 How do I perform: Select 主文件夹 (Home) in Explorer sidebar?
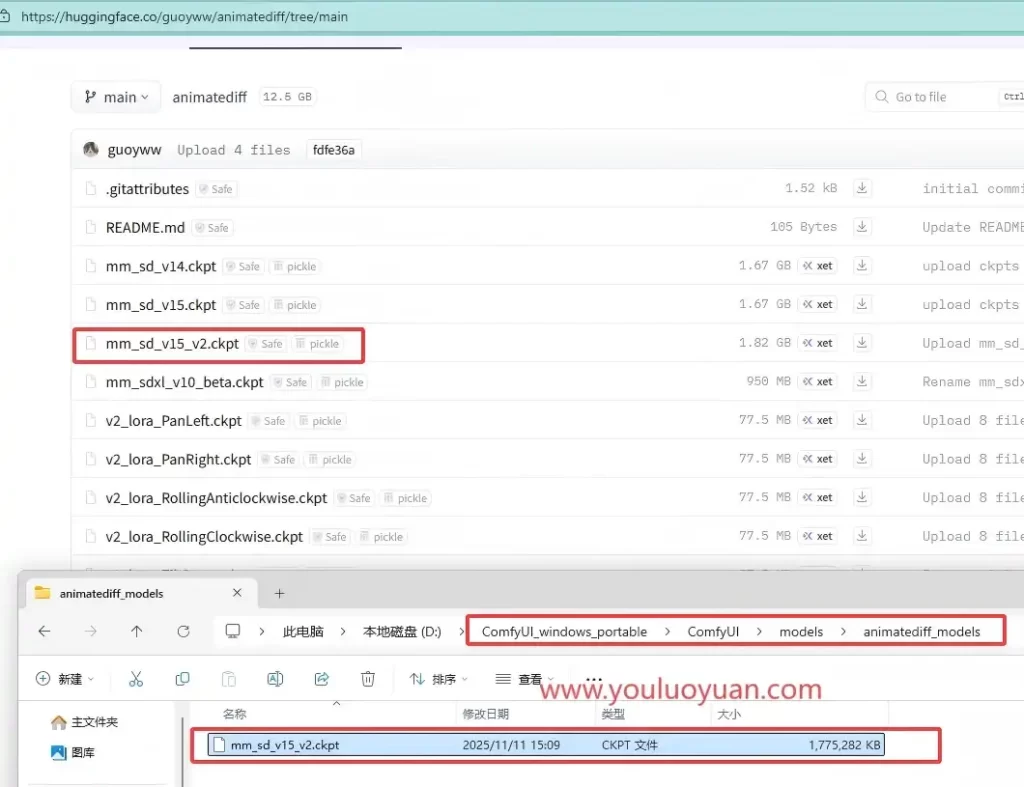pos(85,722)
